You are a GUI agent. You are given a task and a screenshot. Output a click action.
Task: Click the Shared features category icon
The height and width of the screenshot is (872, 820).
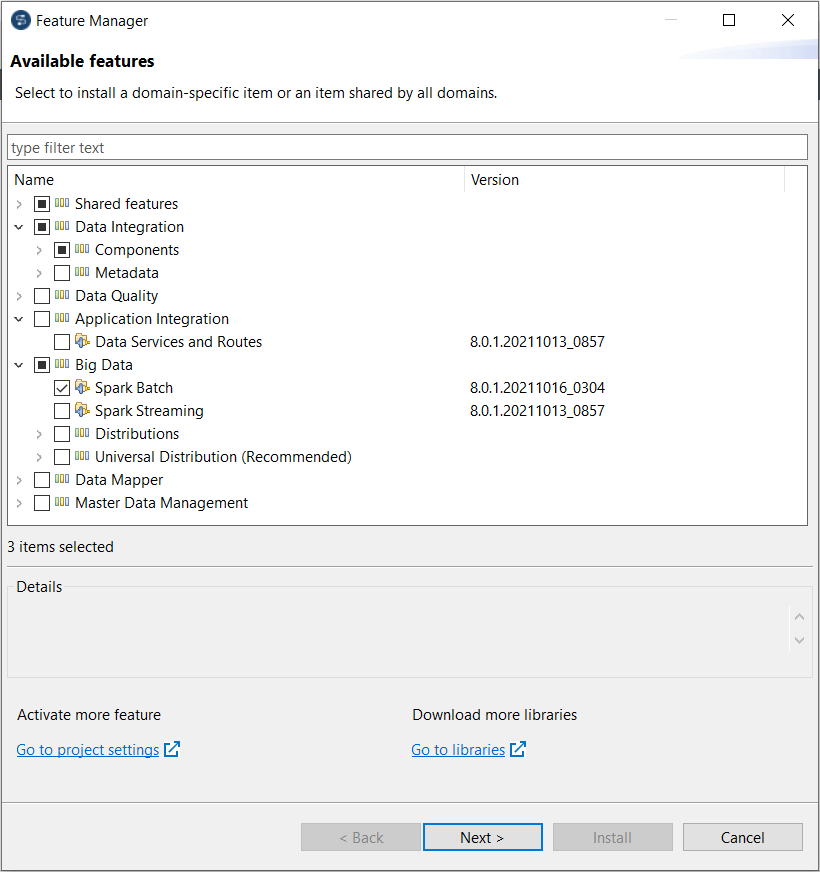click(x=63, y=204)
